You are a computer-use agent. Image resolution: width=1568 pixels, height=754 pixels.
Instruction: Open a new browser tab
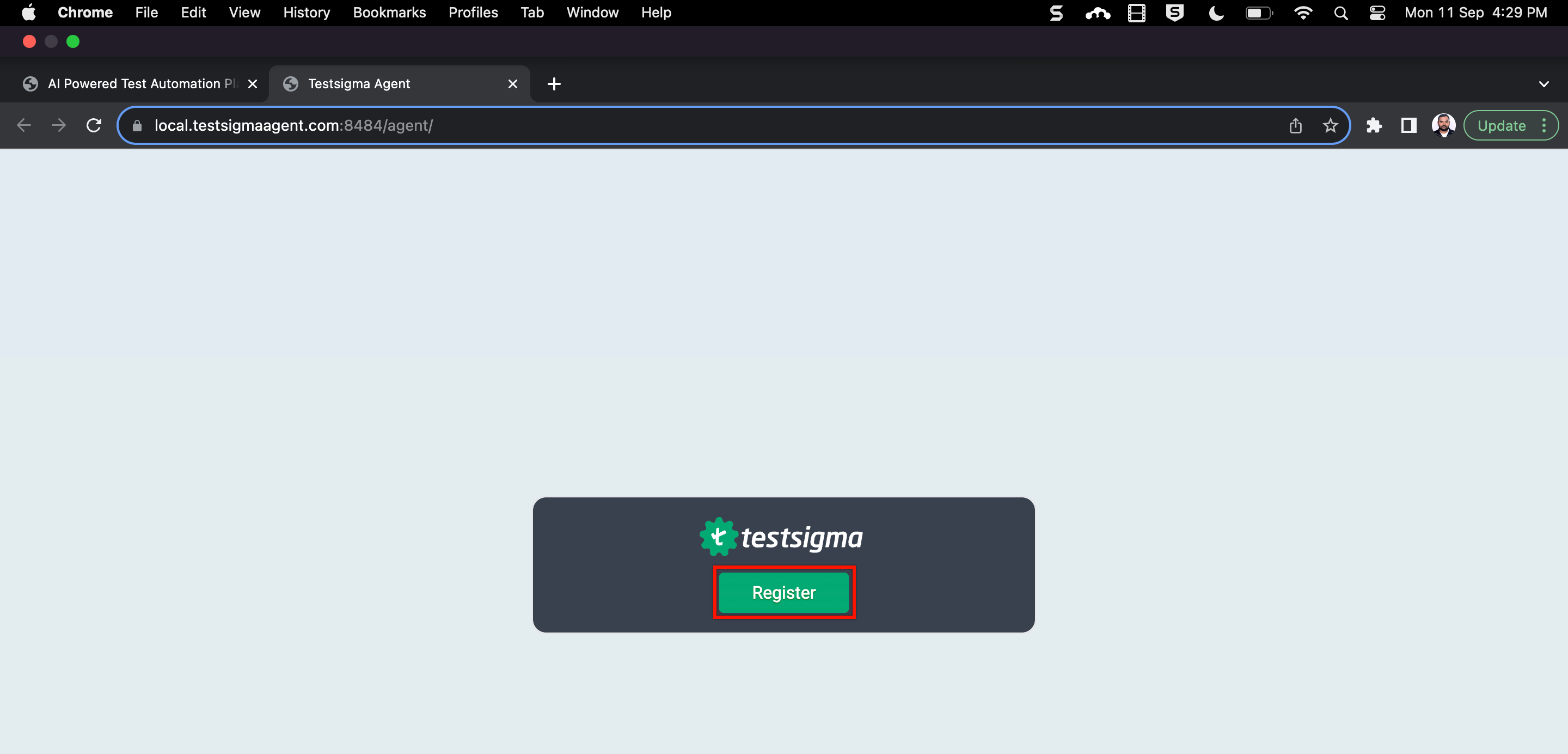tap(554, 84)
